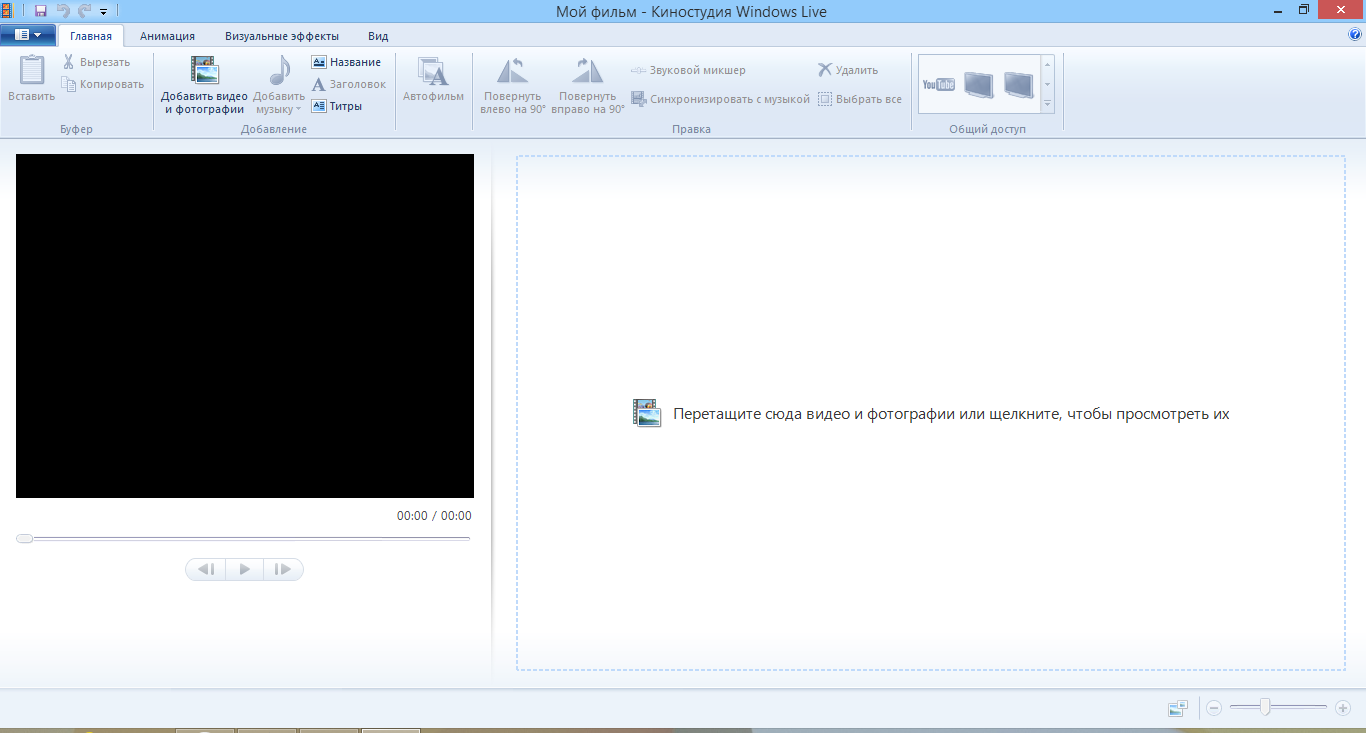Image resolution: width=1366 pixels, height=733 pixels.
Task: Click Вырезать with scissors icon
Action: coord(97,62)
